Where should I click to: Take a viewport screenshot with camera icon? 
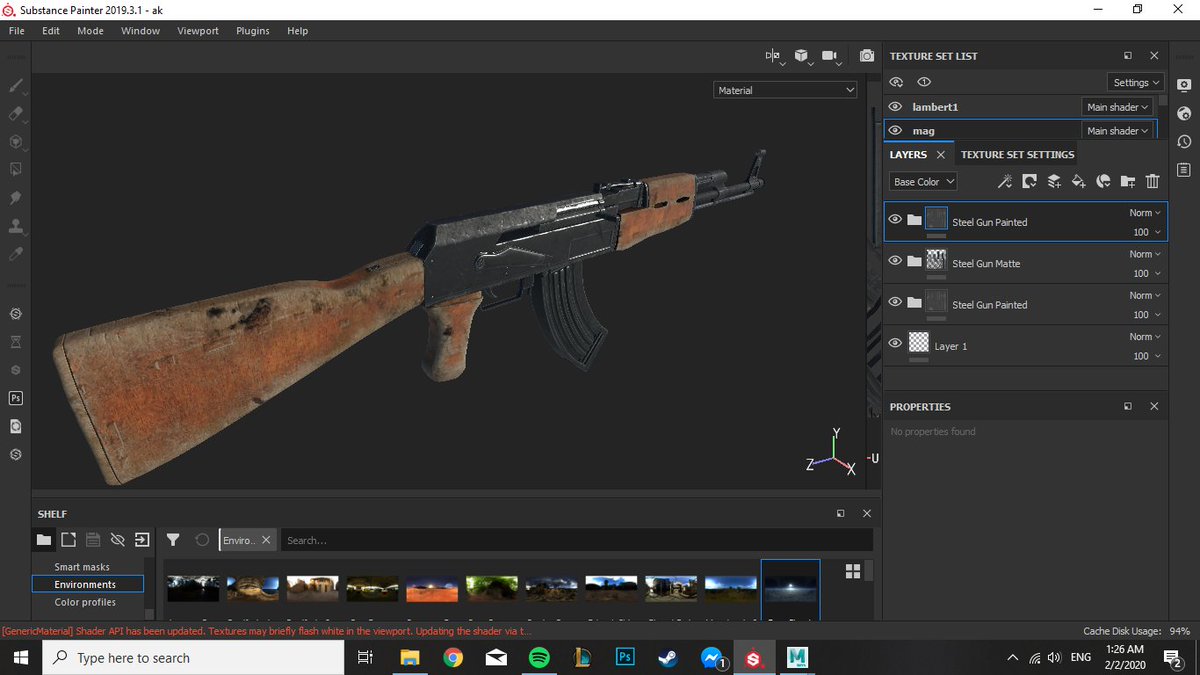pos(867,56)
